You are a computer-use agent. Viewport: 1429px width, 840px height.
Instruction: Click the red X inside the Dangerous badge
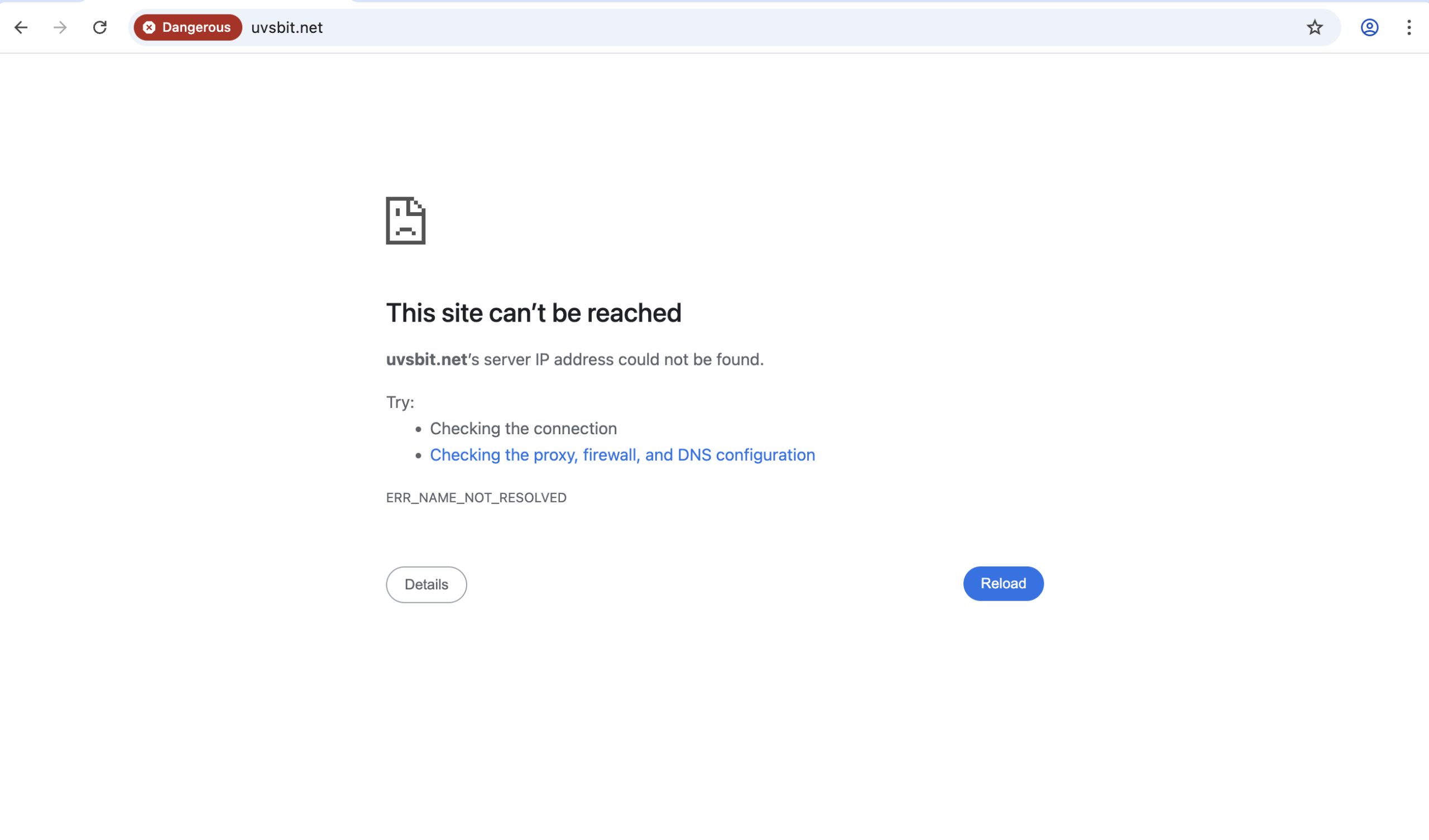point(149,27)
